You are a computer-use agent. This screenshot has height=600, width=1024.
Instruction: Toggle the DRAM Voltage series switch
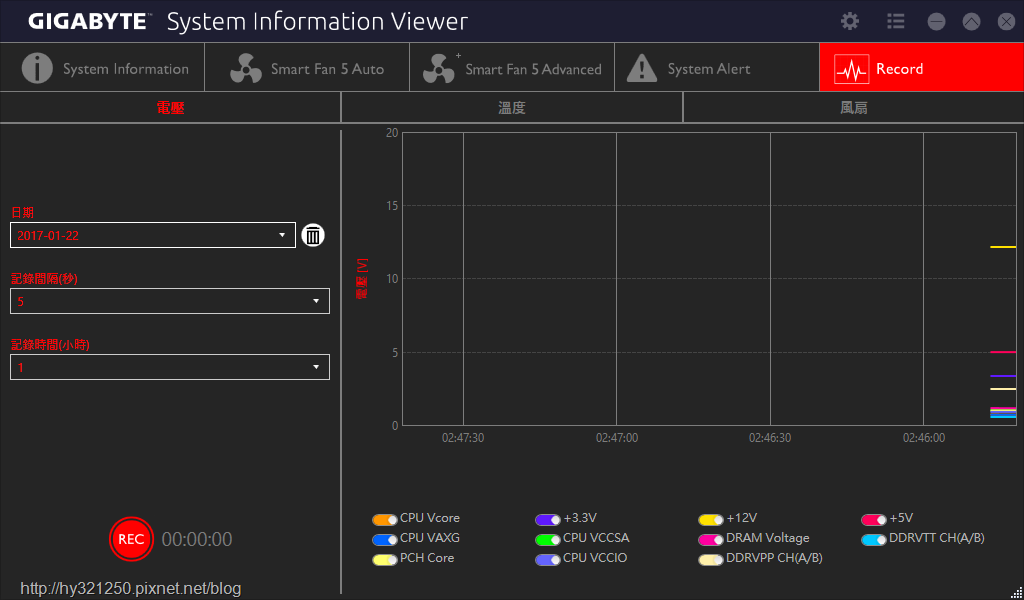711,540
